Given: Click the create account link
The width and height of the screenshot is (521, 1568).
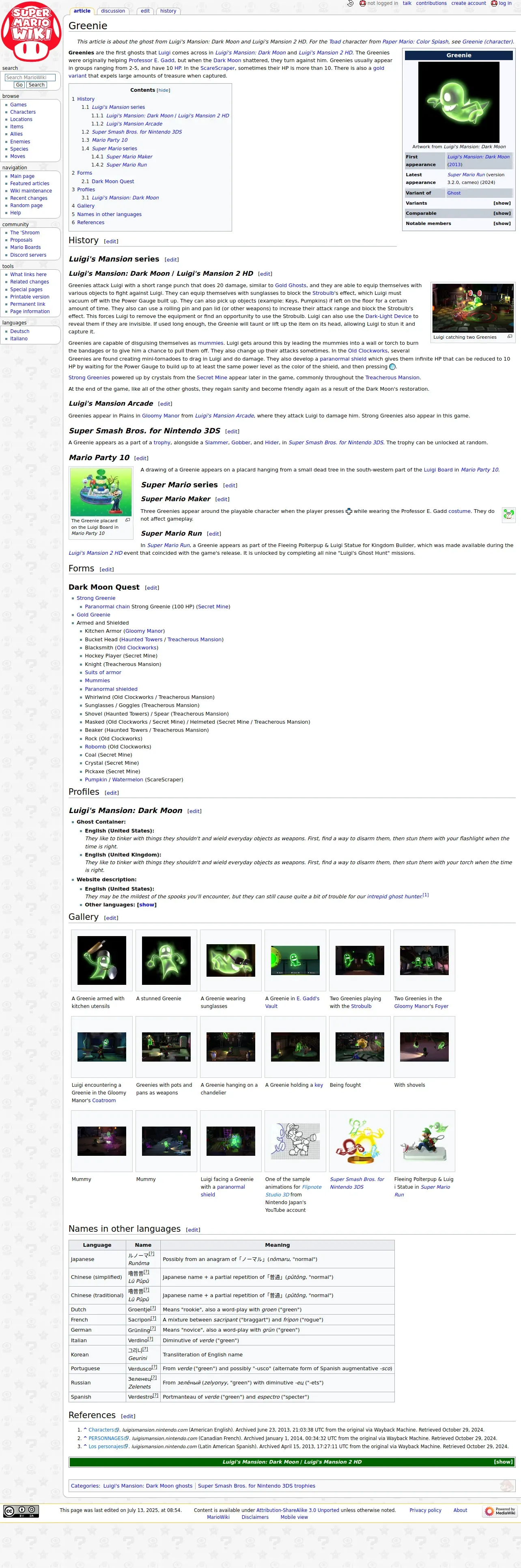Looking at the screenshot, I should point(468,4).
